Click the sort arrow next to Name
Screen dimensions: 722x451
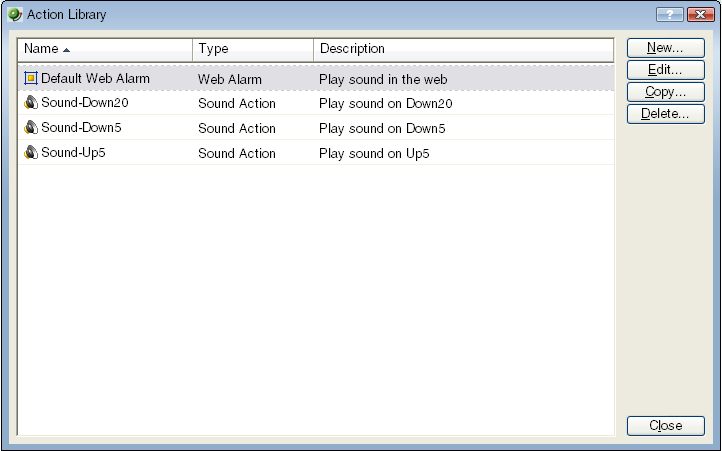(x=66, y=50)
